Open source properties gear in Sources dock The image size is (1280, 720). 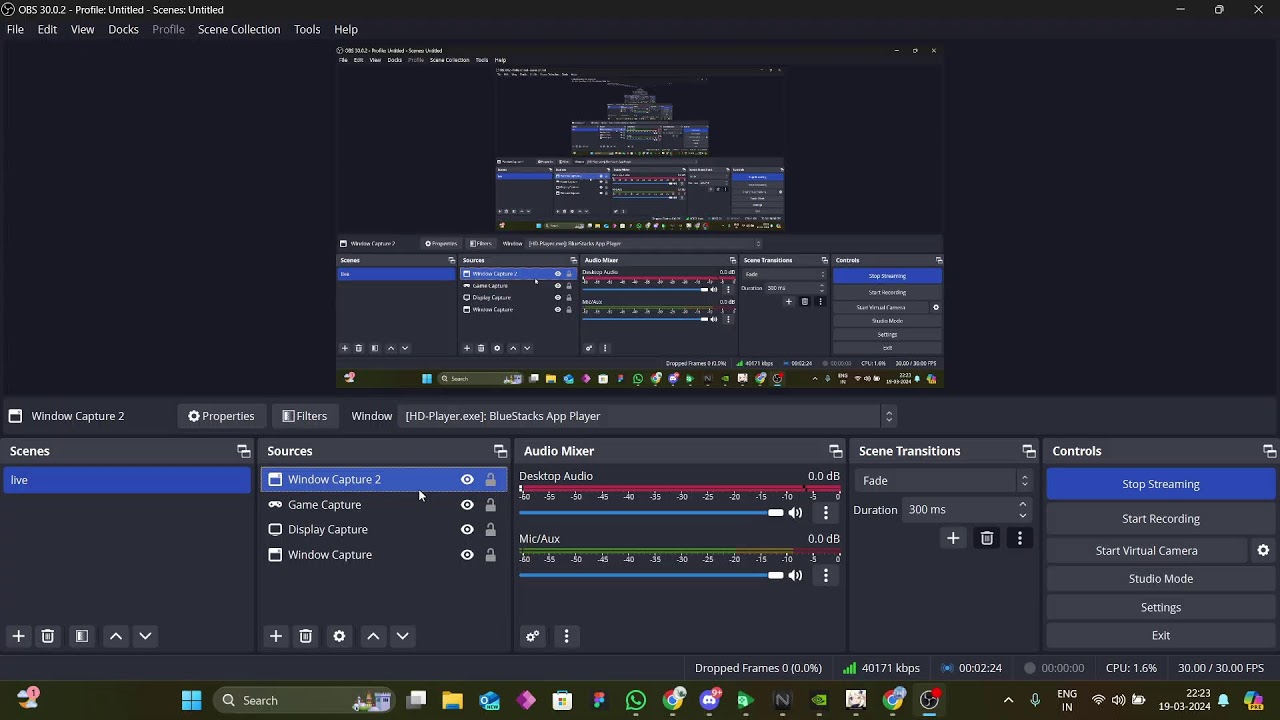tap(339, 636)
